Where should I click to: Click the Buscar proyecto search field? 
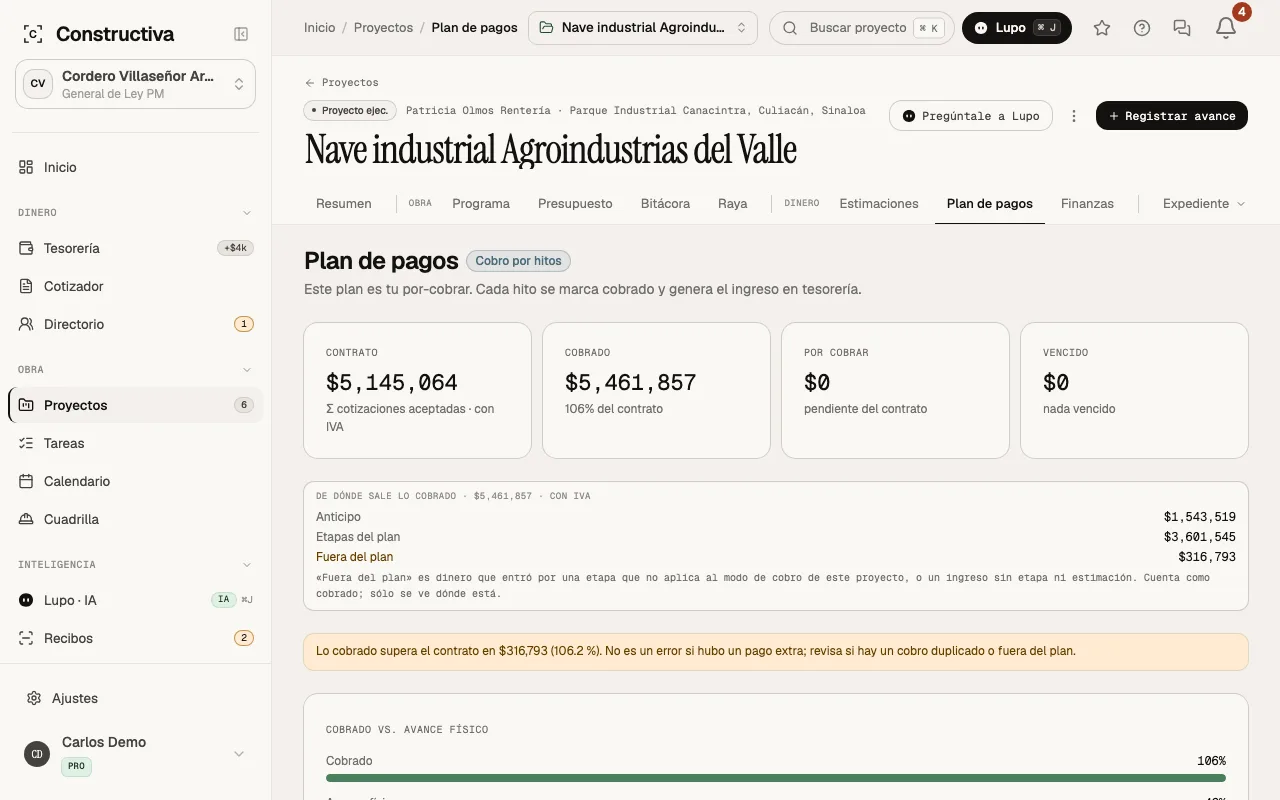click(862, 28)
